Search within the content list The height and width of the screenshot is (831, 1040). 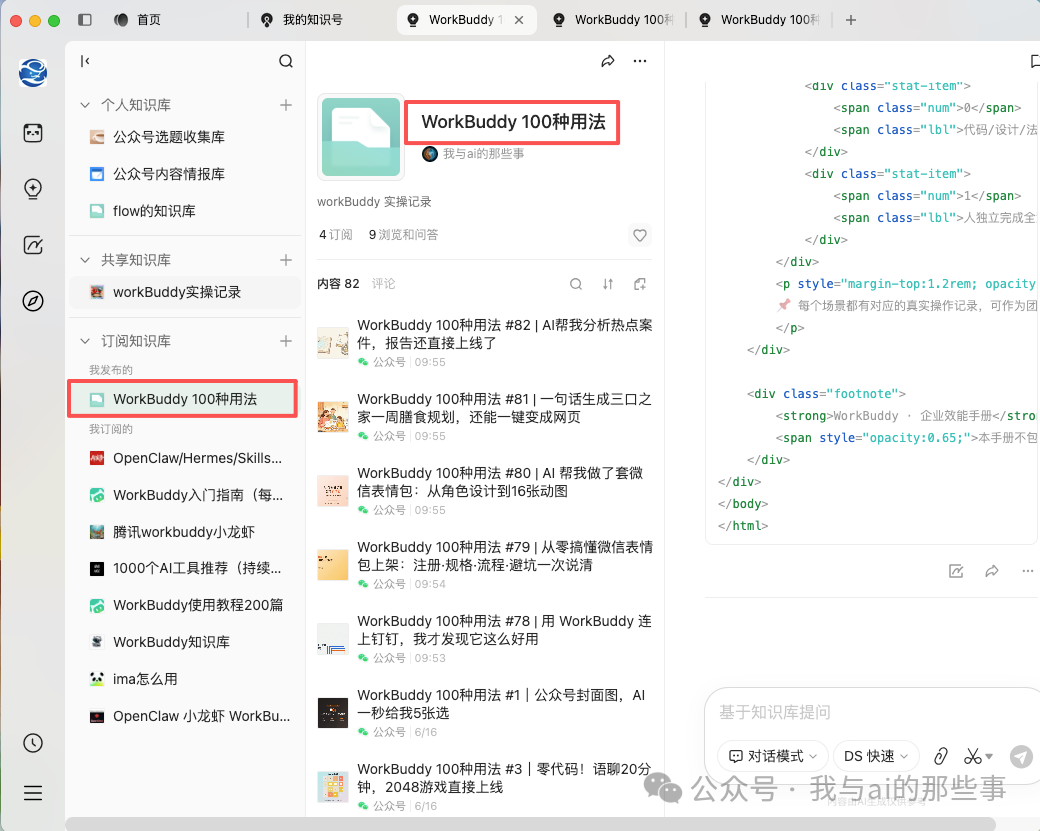pyautogui.click(x=576, y=284)
